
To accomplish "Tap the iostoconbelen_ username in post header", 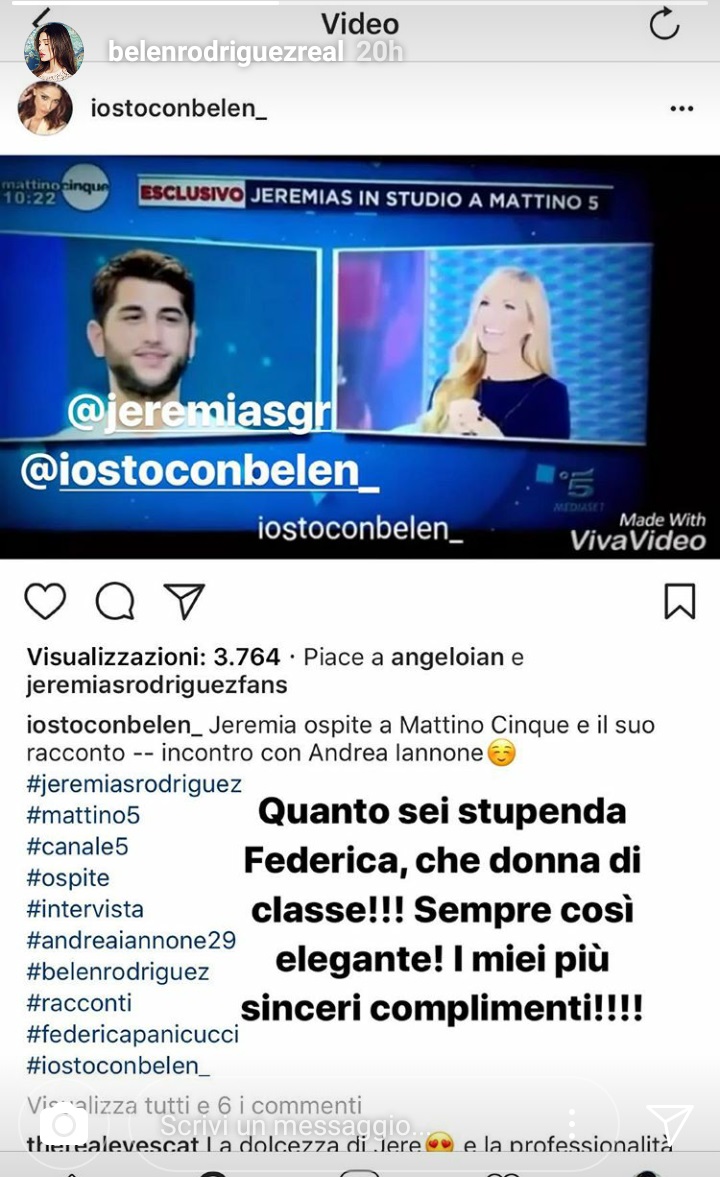I will [x=179, y=109].
